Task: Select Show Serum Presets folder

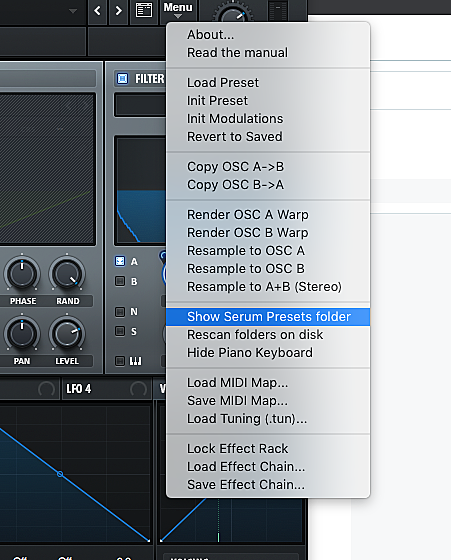Action: click(x=268, y=317)
